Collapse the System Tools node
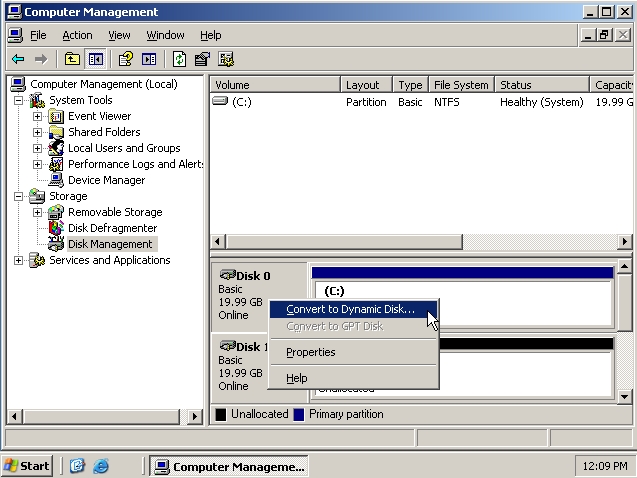637x478 pixels. [18, 100]
